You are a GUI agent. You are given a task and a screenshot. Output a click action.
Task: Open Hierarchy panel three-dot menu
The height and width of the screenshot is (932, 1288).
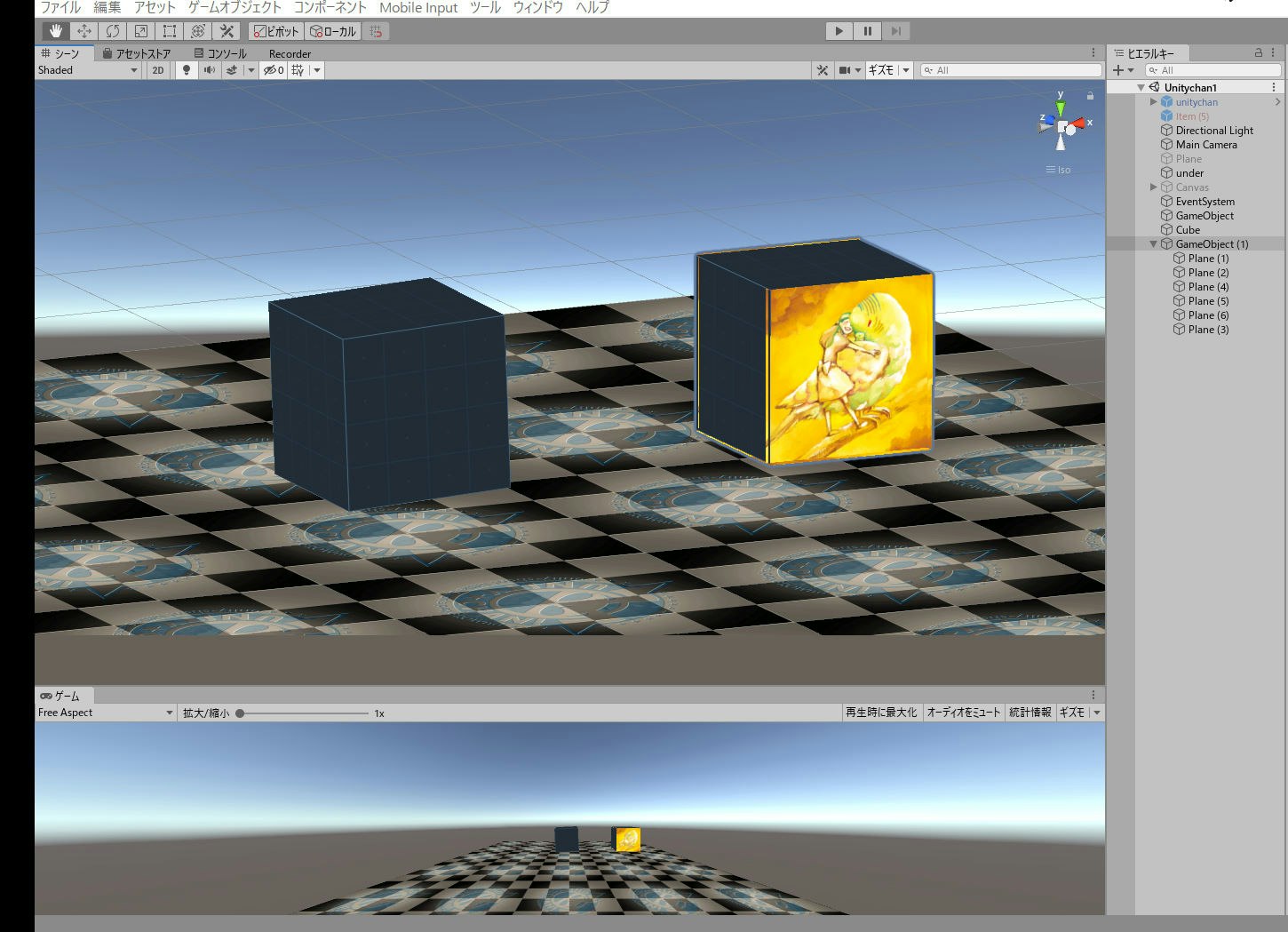point(1274,53)
